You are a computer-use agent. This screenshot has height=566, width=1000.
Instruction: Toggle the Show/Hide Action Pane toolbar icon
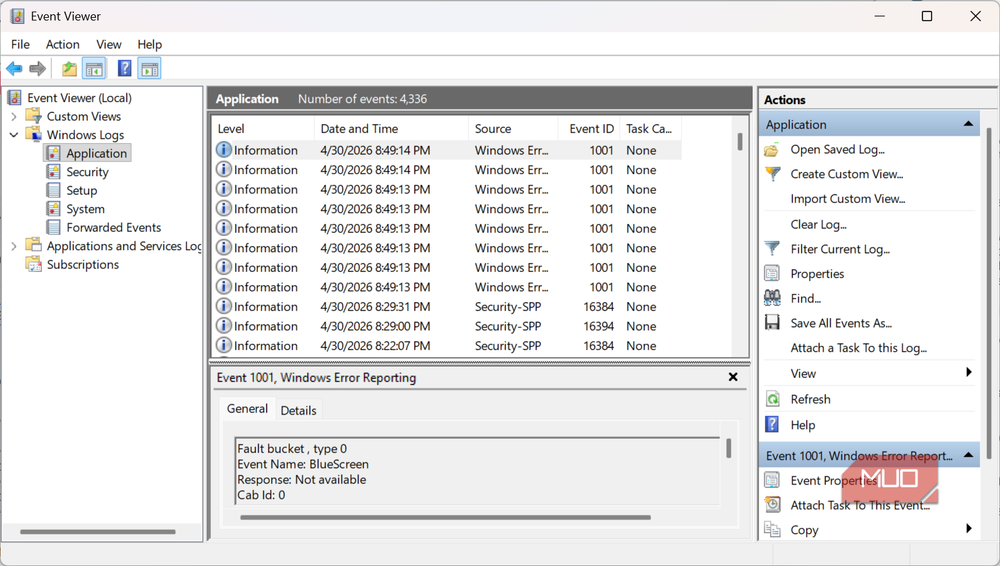tap(150, 68)
